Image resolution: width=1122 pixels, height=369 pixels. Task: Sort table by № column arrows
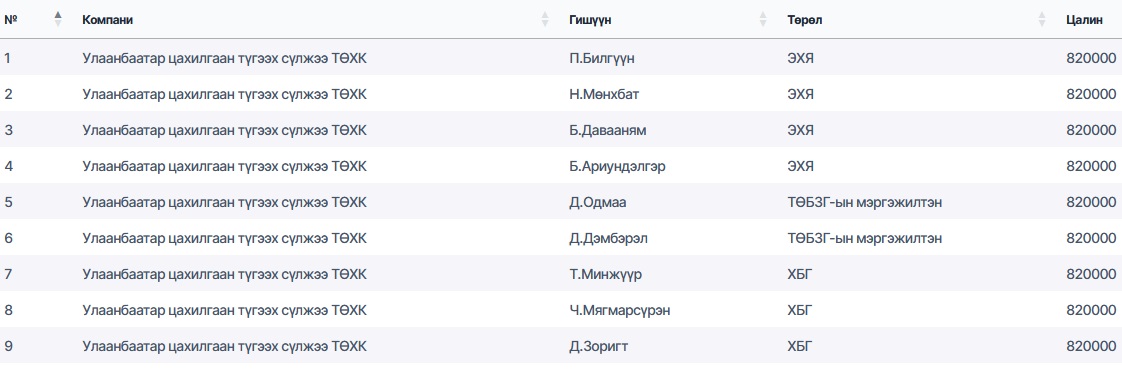pyautogui.click(x=58, y=19)
